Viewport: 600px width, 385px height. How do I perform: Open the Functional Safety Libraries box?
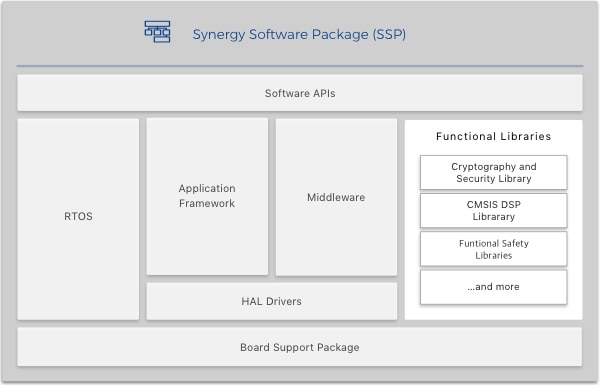pyautogui.click(x=494, y=249)
